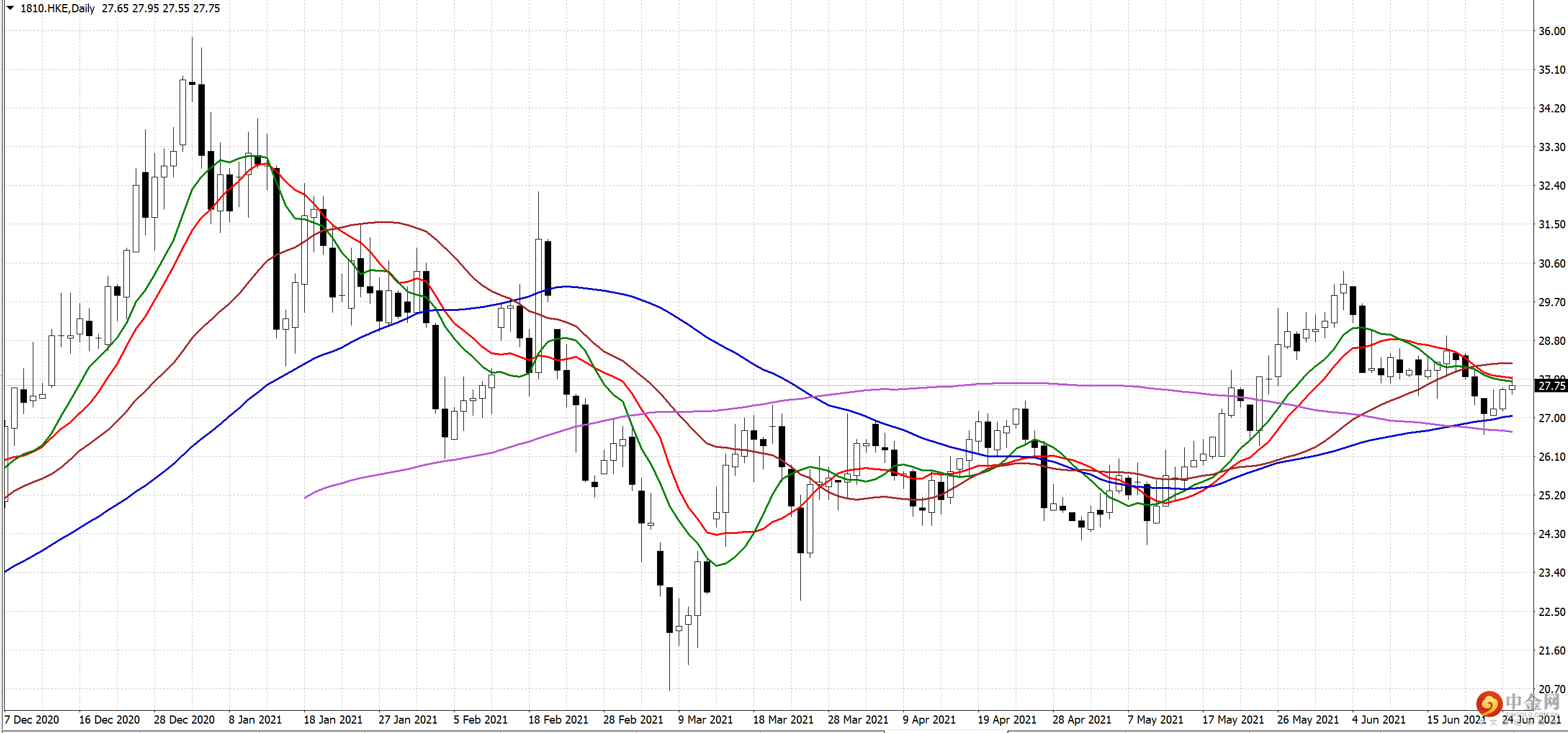
Task: Click the OHLC values 27.65 27.95 27.55 27.75
Action: click(x=161, y=9)
